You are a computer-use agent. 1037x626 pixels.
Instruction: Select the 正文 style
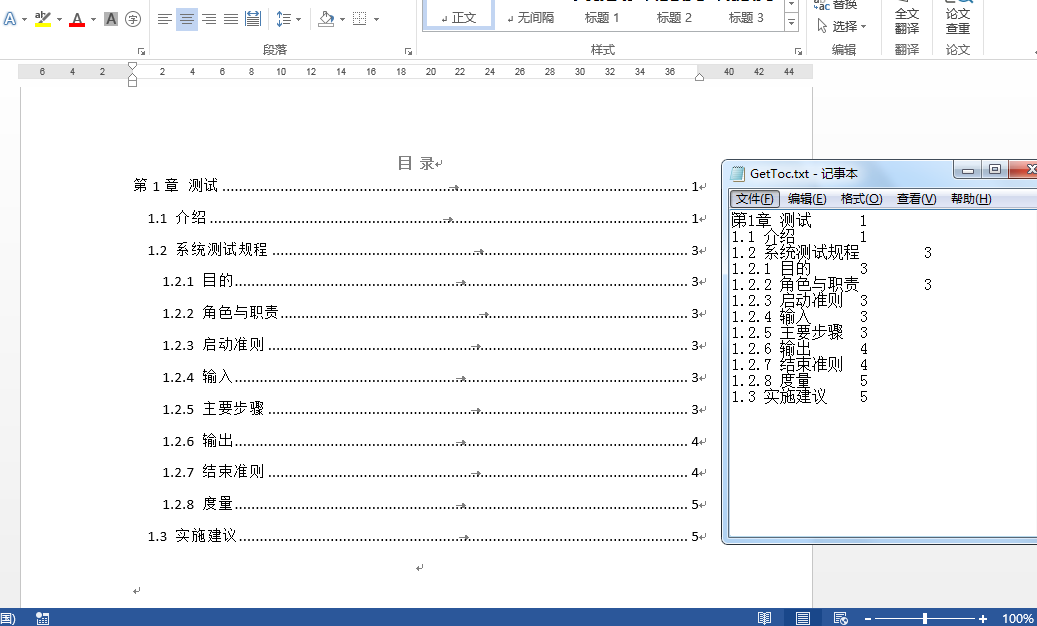point(459,17)
